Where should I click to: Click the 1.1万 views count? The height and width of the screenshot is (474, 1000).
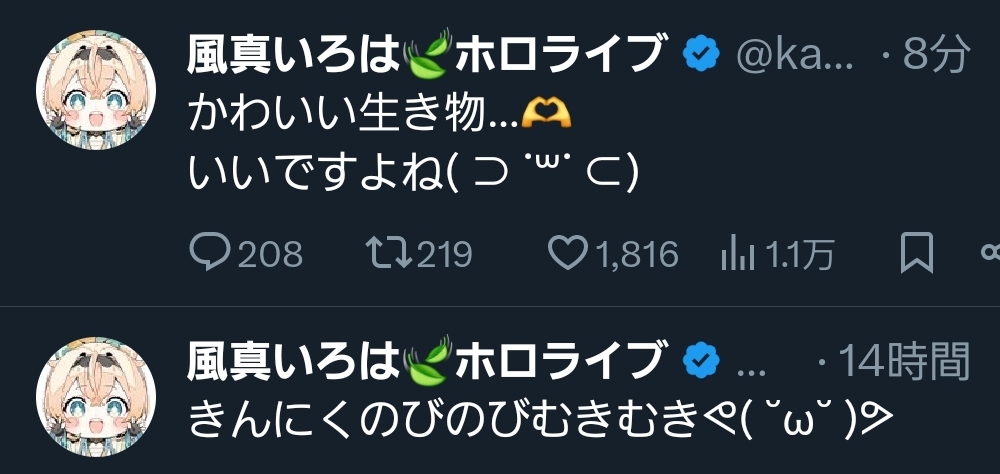click(799, 255)
